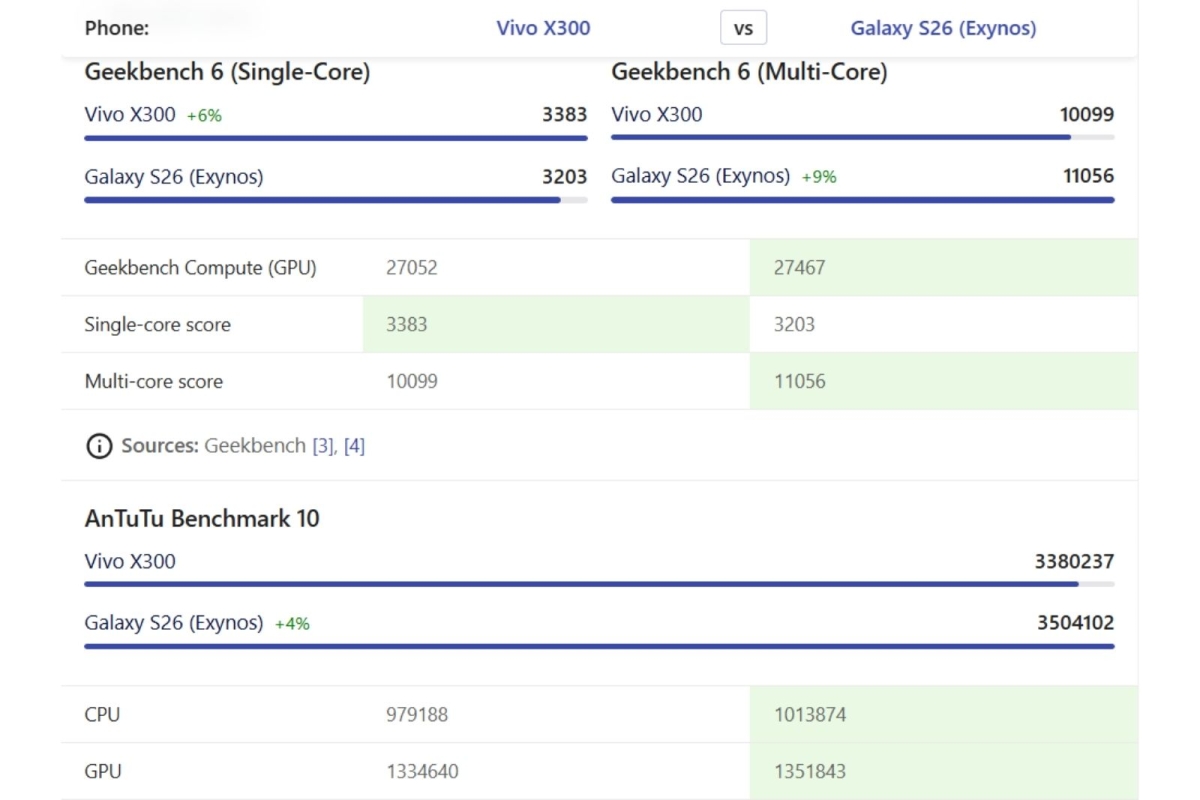Click Vivo X300 AnTuTu score bar
The height and width of the screenshot is (800, 1200).
click(x=598, y=584)
